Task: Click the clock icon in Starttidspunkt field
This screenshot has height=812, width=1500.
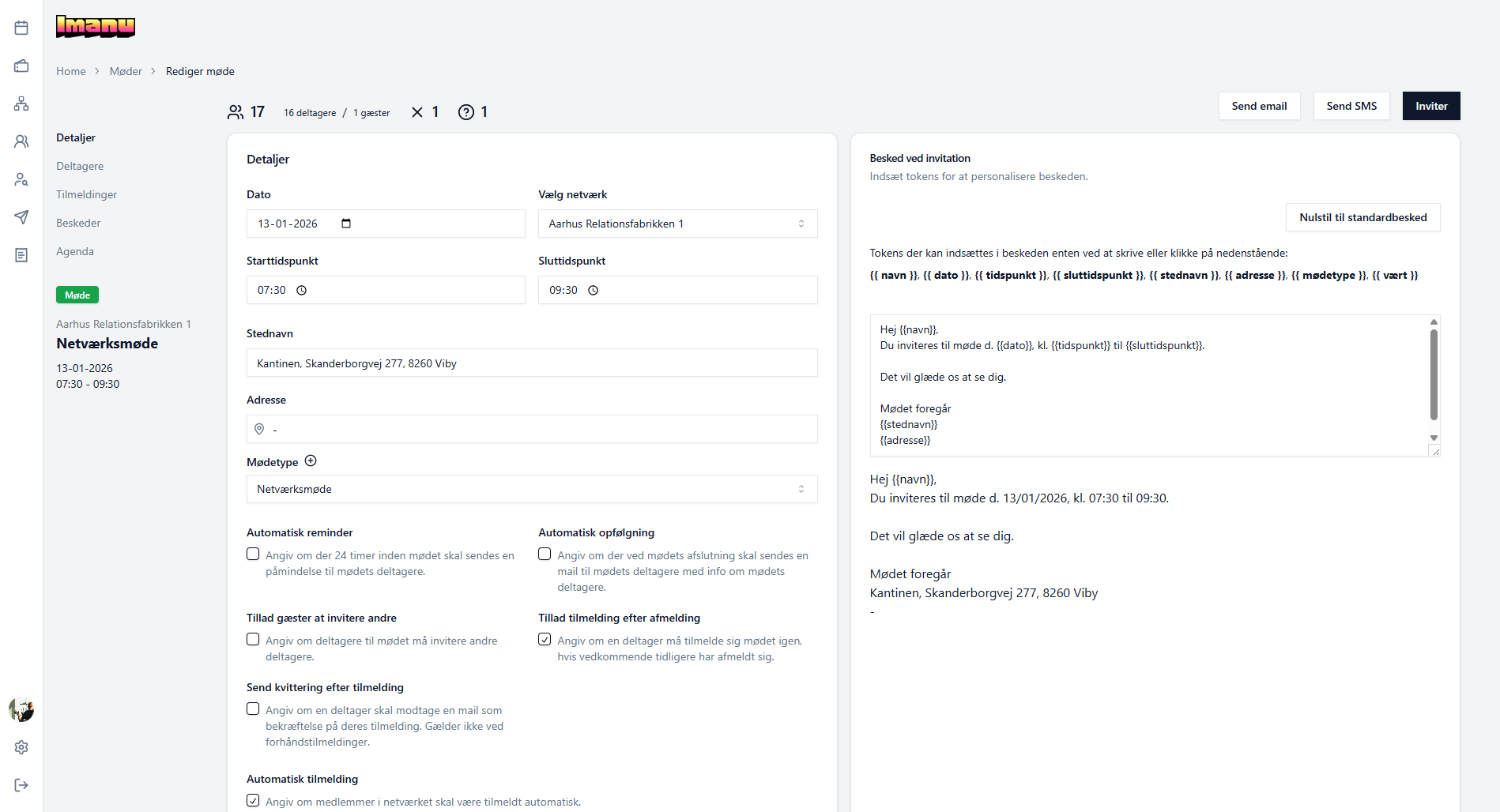Action: [301, 291]
